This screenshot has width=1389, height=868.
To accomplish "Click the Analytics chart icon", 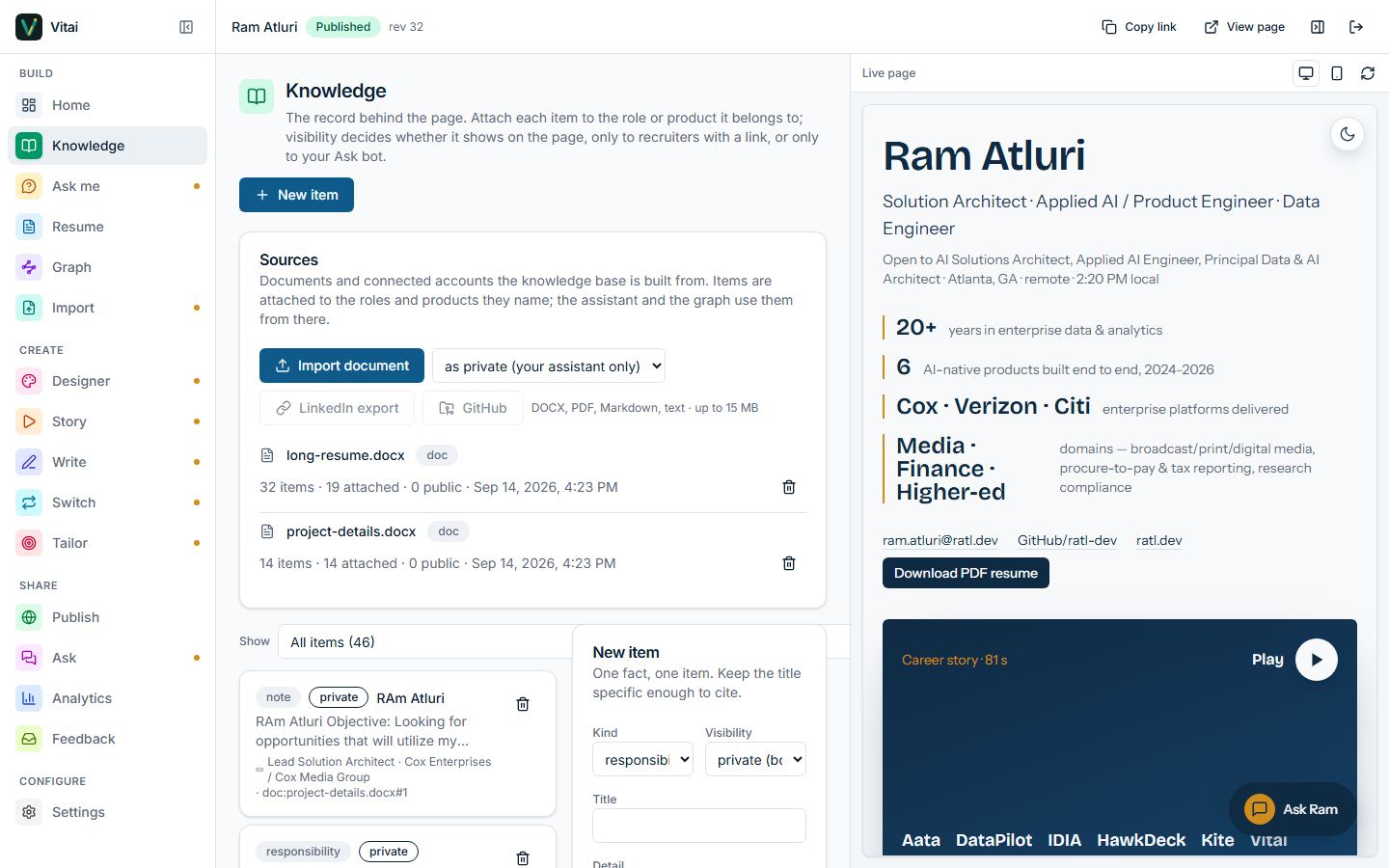I will [29, 698].
